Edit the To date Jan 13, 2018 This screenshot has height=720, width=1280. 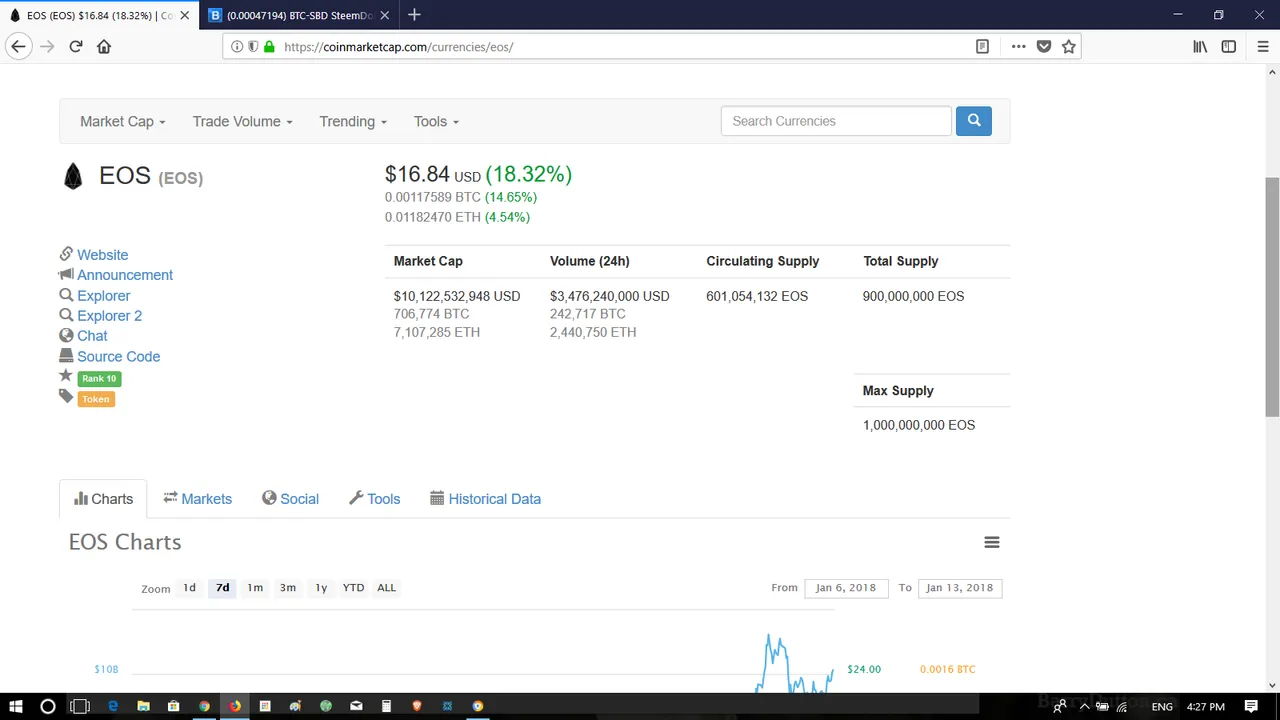tap(959, 588)
